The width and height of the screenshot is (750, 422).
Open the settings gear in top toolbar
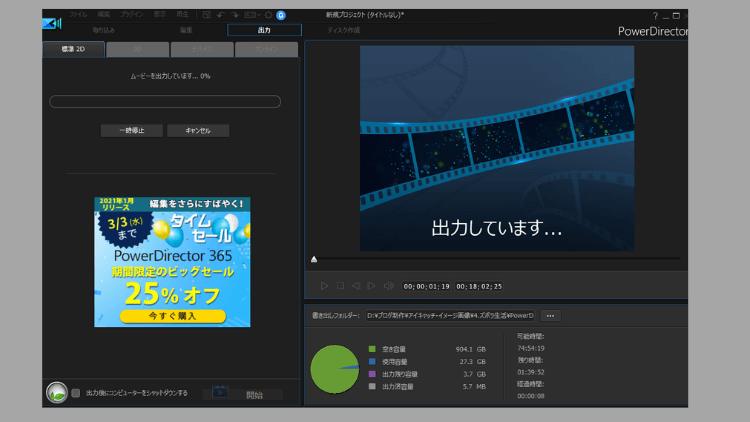[x=267, y=15]
